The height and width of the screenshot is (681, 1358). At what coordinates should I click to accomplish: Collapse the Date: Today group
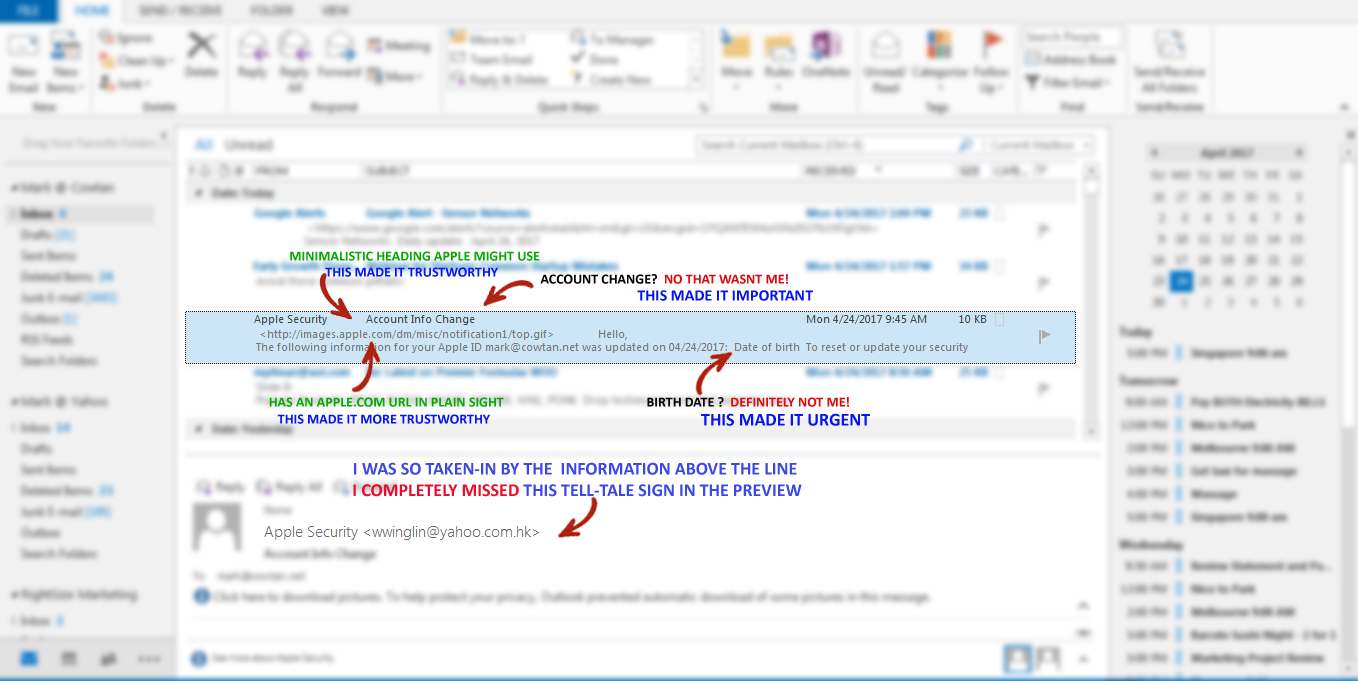pyautogui.click(x=198, y=192)
